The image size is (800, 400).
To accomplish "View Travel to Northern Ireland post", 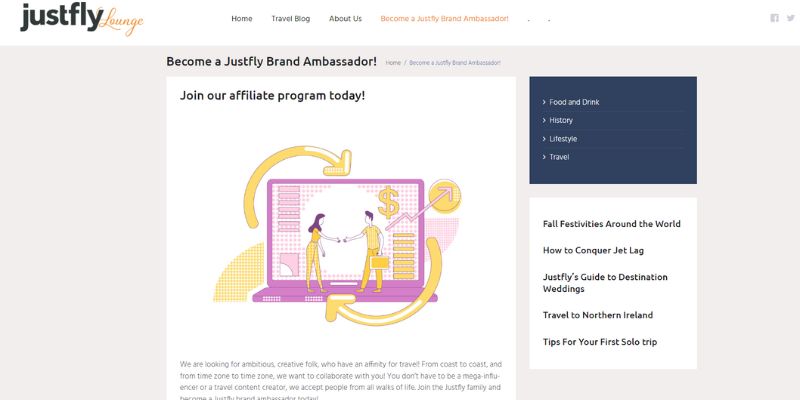I will coord(597,315).
